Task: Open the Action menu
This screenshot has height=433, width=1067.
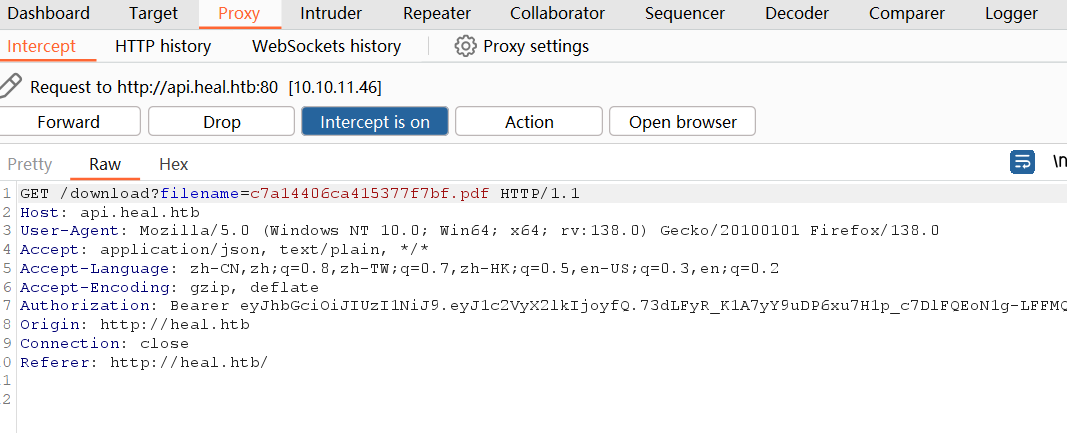Action: [x=529, y=122]
